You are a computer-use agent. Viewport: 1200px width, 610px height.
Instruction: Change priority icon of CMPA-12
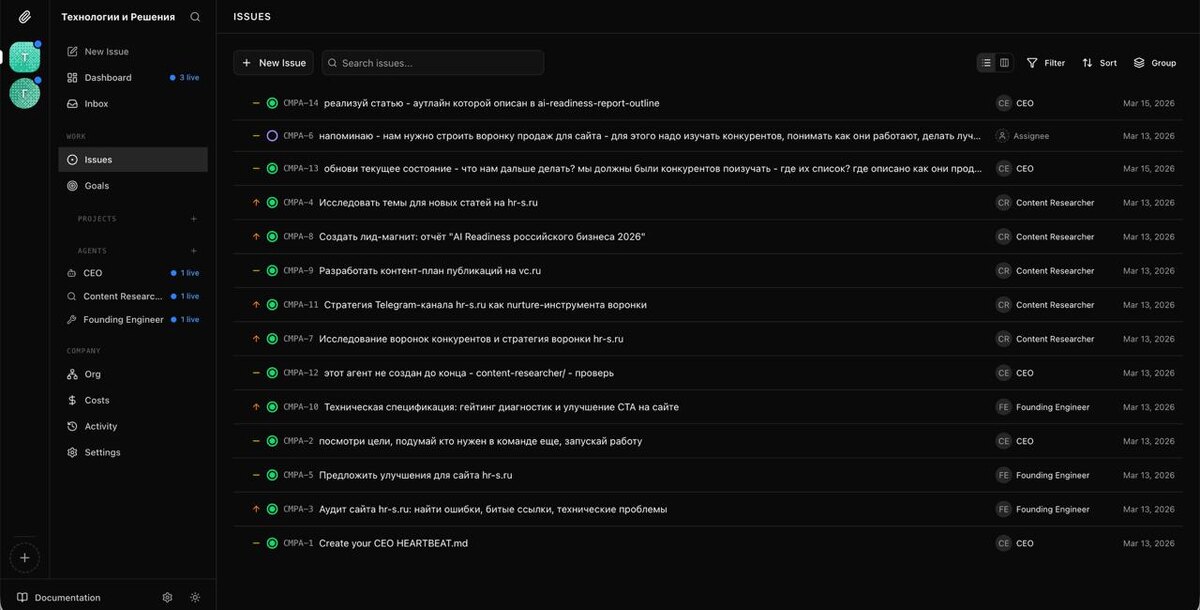coord(256,373)
